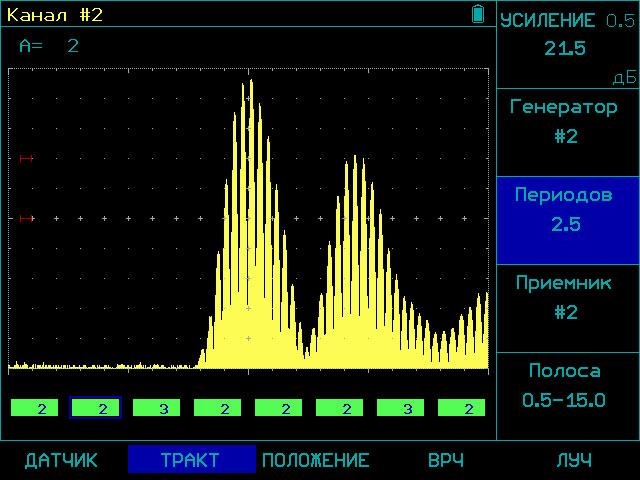Screen dimensions: 640x480
Task: Switch to the ВРЧ tab
Action: pyautogui.click(x=445, y=461)
